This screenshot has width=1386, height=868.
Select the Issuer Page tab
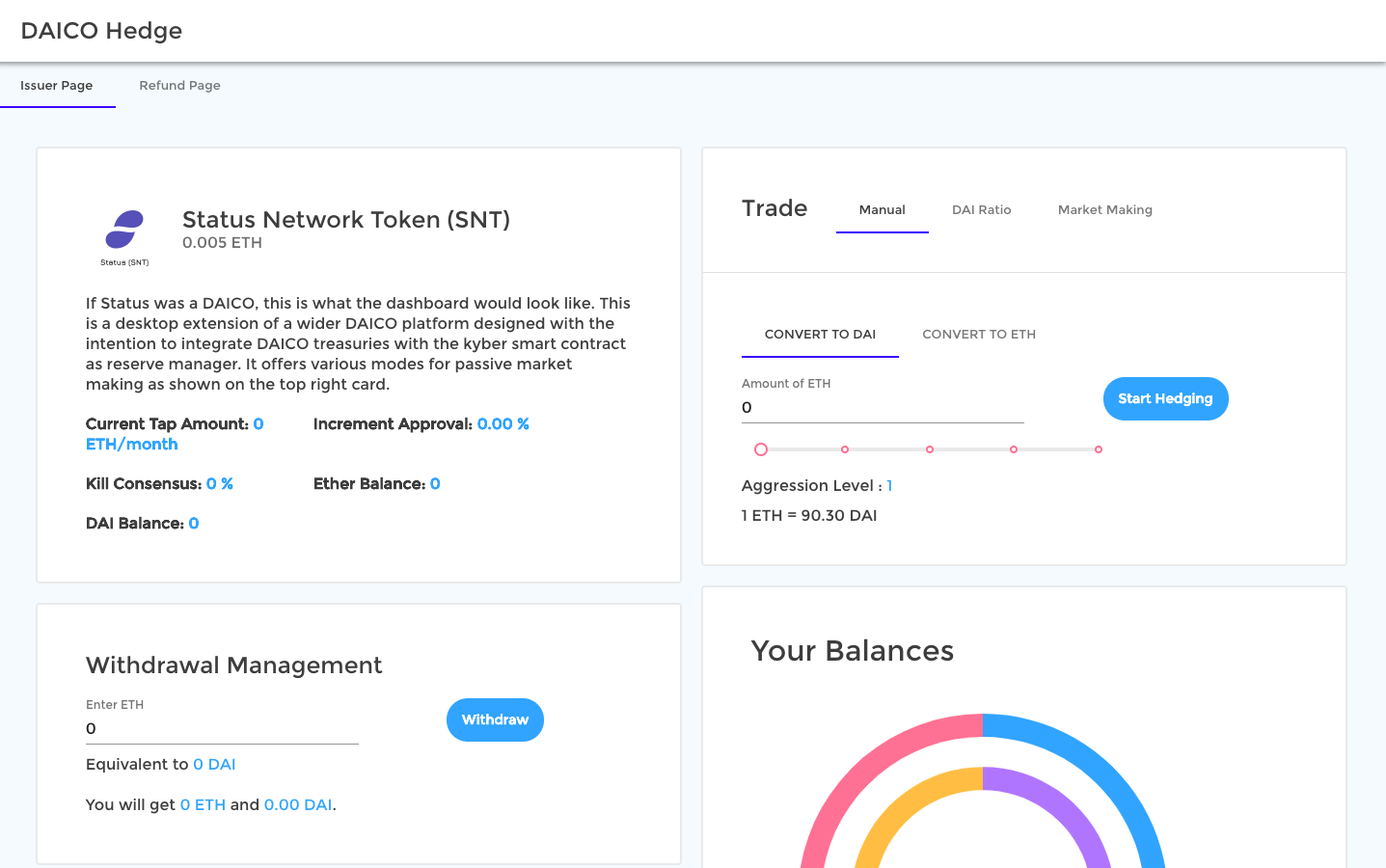(57, 85)
